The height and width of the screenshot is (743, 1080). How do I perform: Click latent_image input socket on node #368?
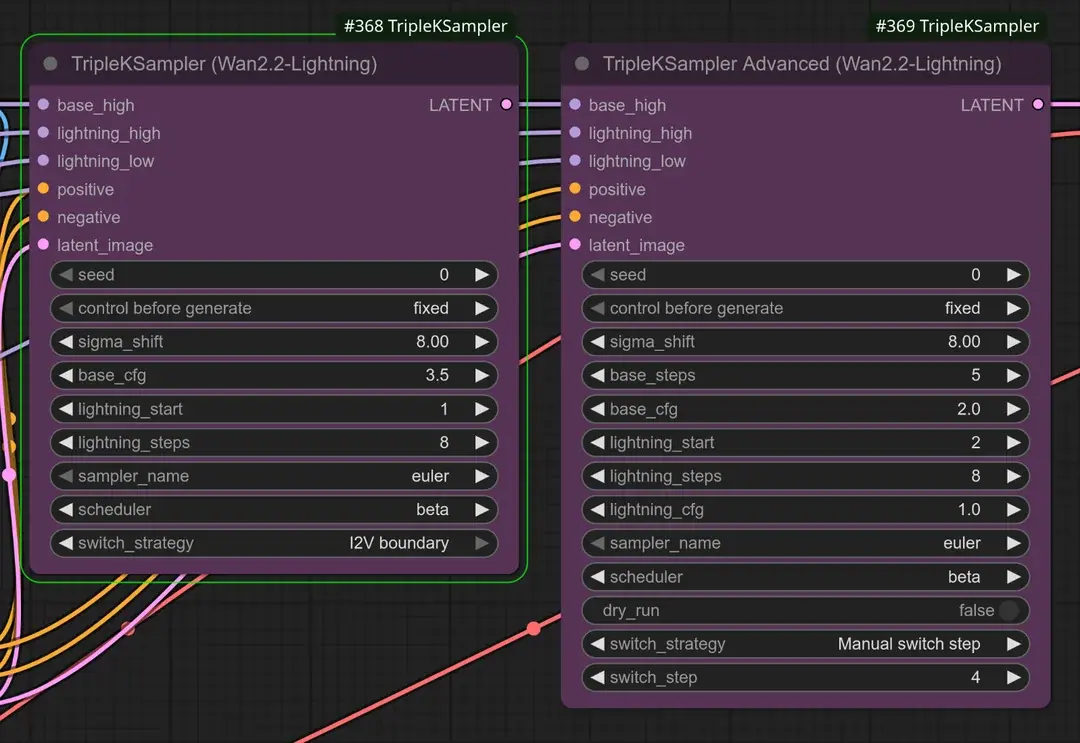(x=43, y=245)
